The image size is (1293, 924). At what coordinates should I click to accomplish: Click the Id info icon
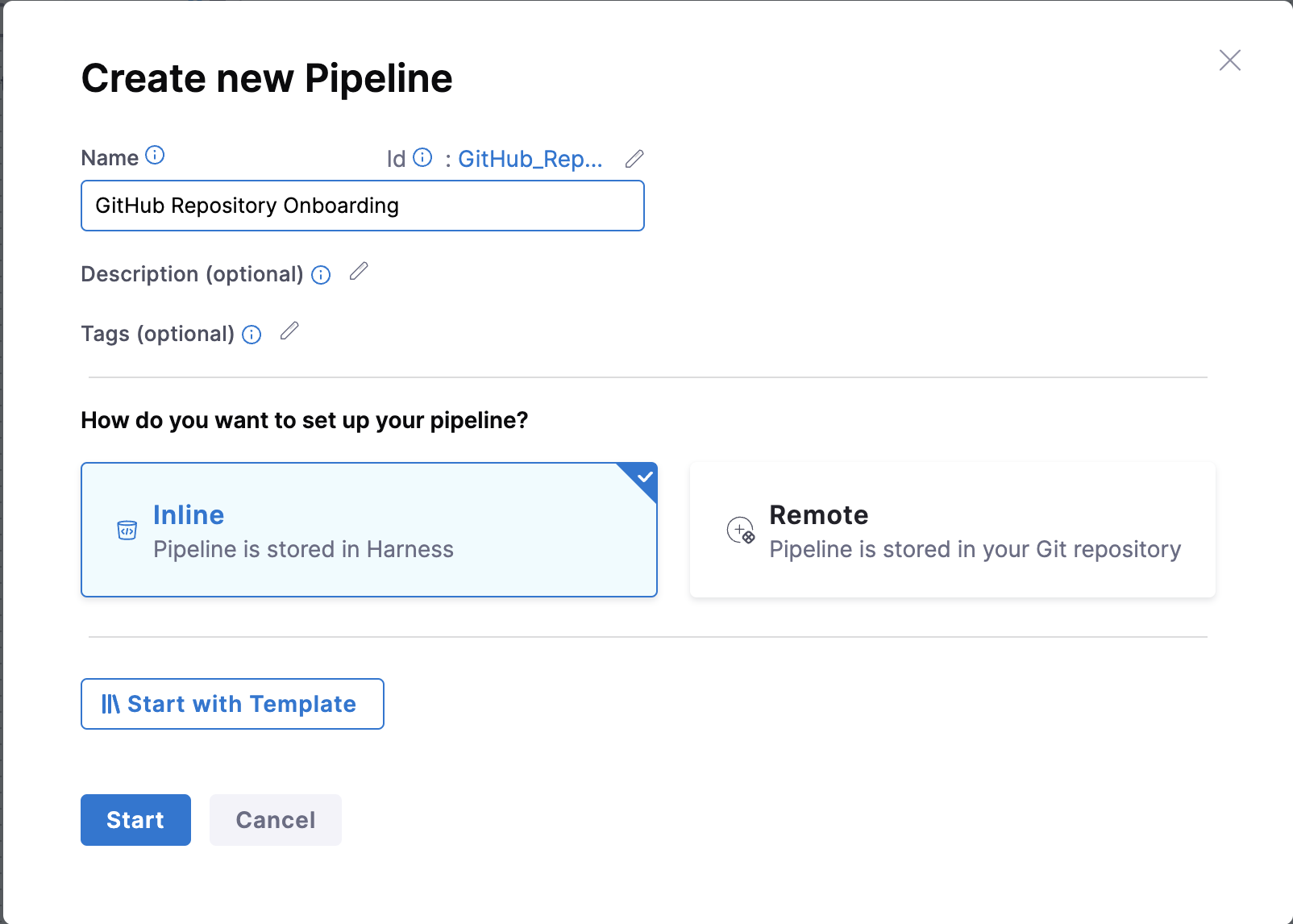point(422,157)
